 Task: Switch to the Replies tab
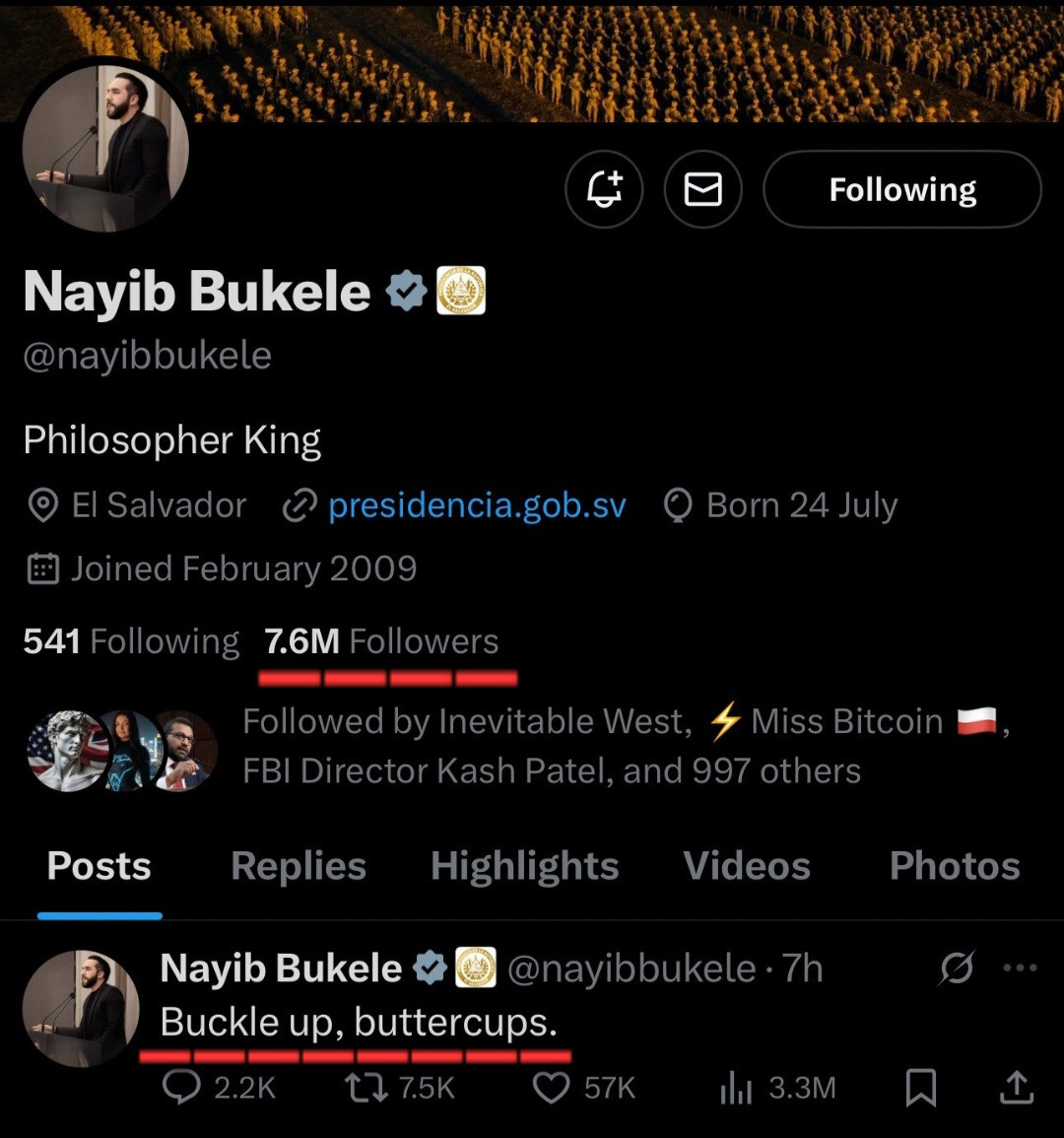click(x=299, y=866)
